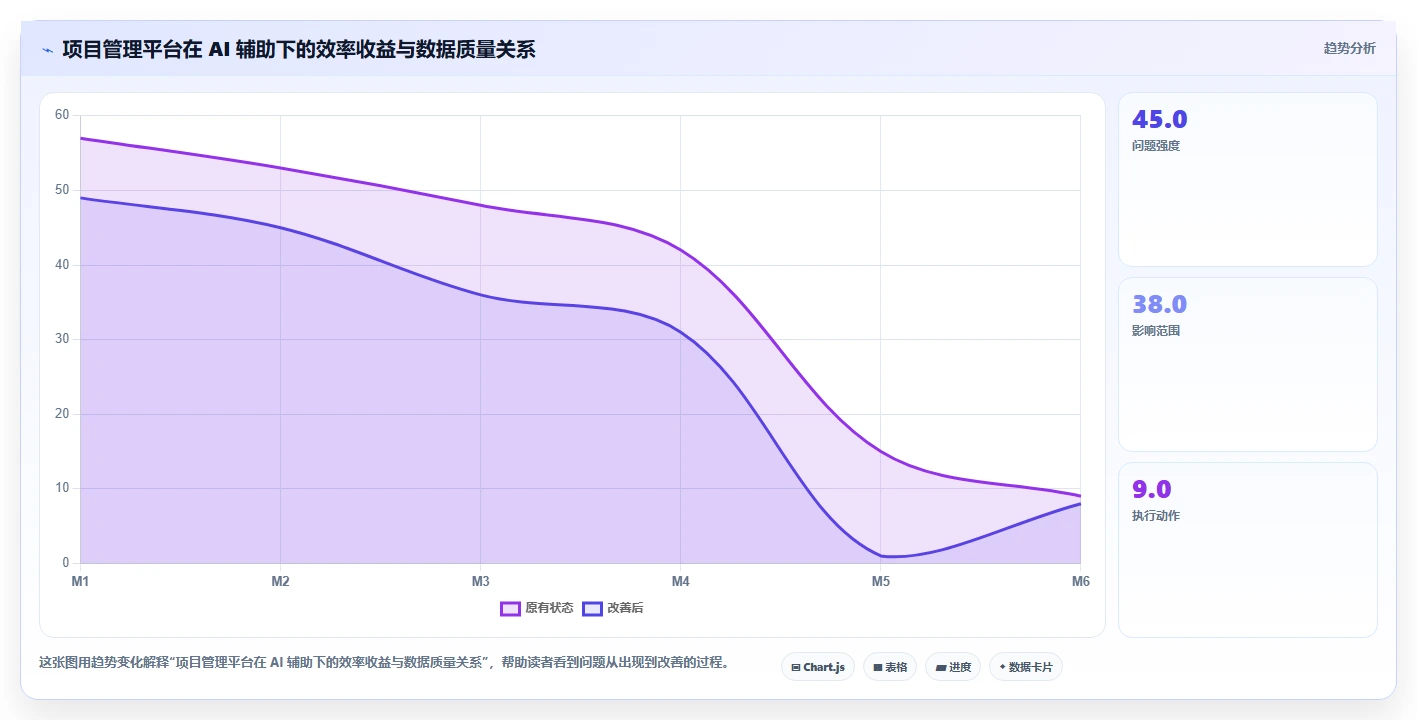
Task: Click the 表格 tag icon
Action: 877,667
